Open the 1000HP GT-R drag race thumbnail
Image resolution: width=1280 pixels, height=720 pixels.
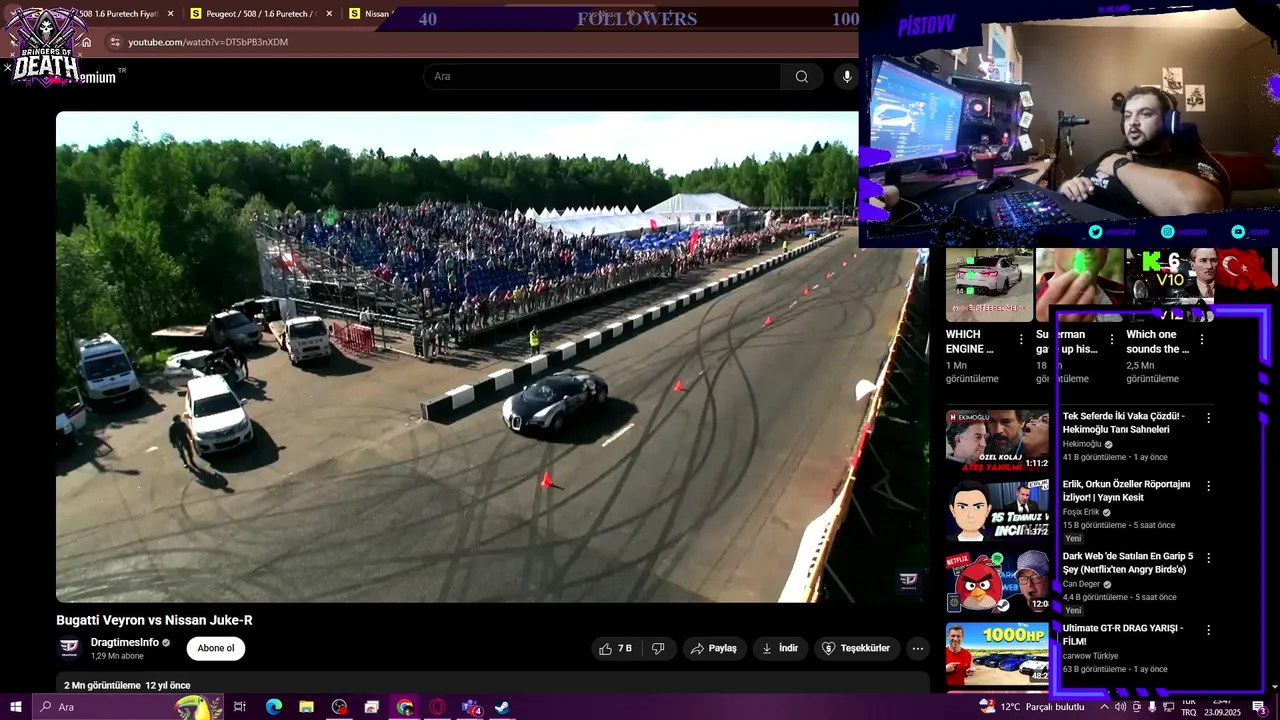(998, 653)
